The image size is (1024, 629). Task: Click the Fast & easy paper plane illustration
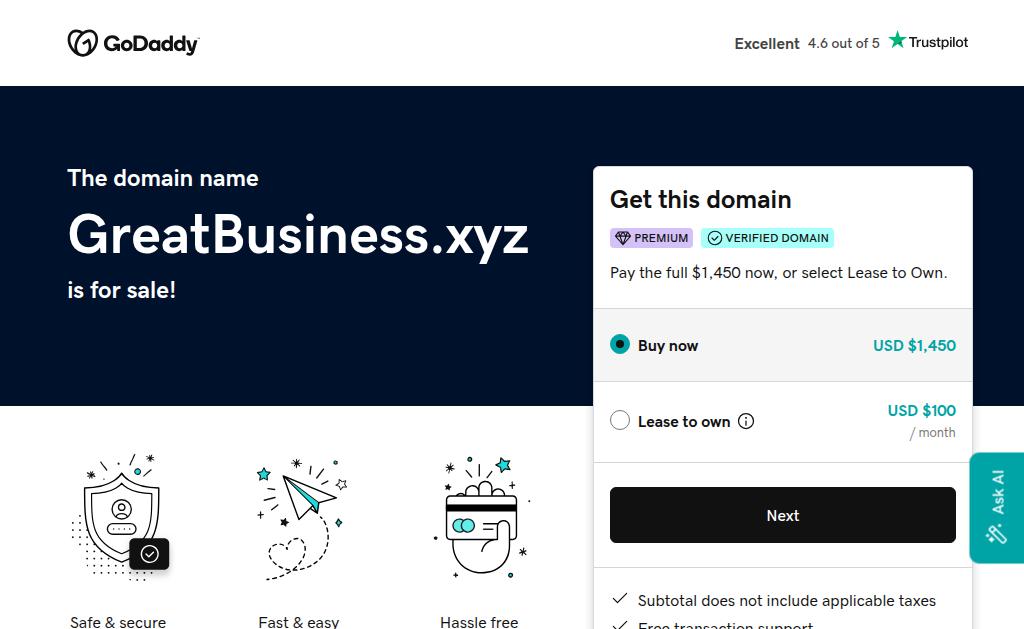pos(302,519)
